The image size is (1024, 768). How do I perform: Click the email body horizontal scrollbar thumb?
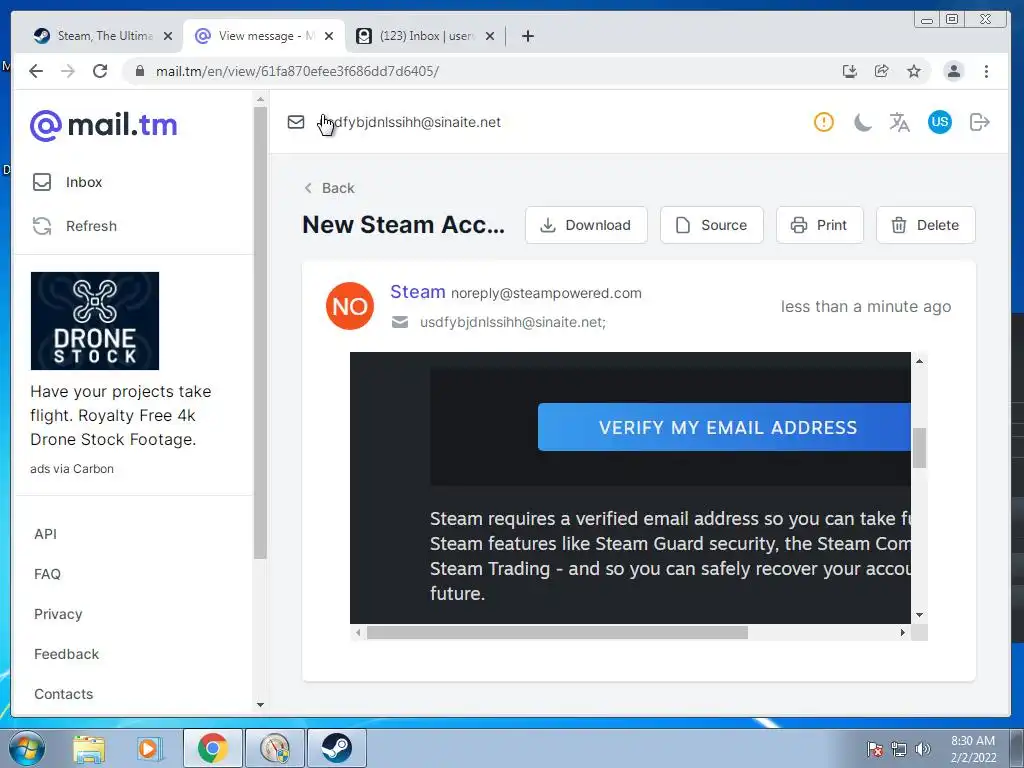(x=557, y=632)
